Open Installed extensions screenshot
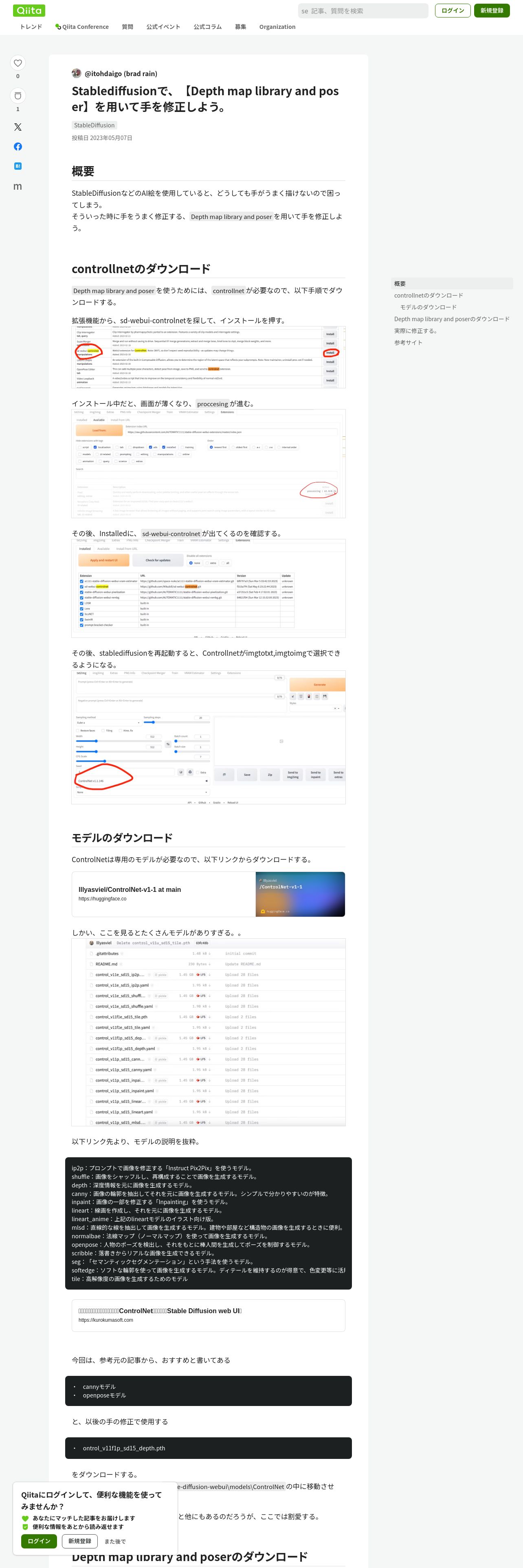 tap(208, 588)
